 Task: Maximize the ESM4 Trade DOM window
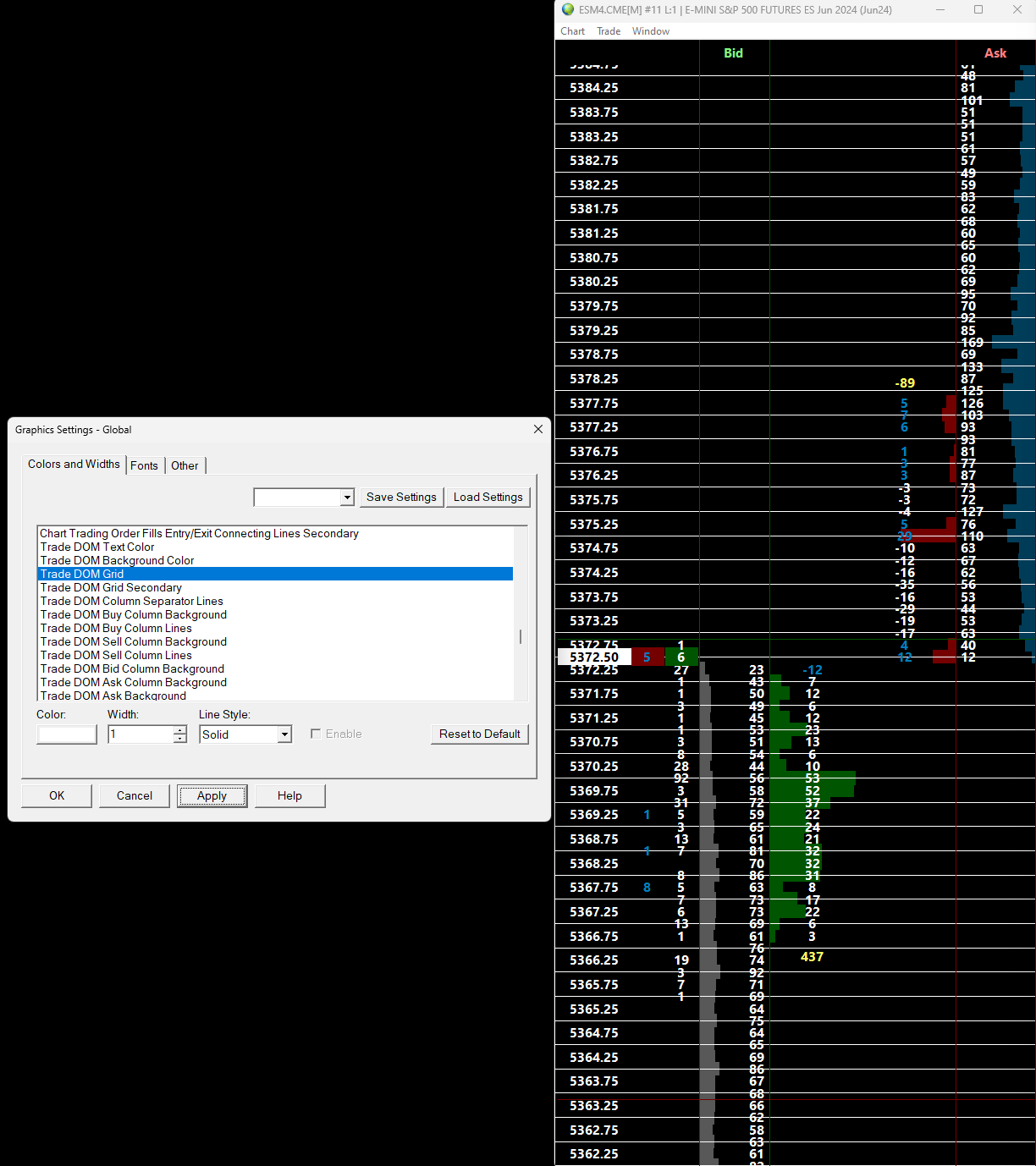pos(978,9)
